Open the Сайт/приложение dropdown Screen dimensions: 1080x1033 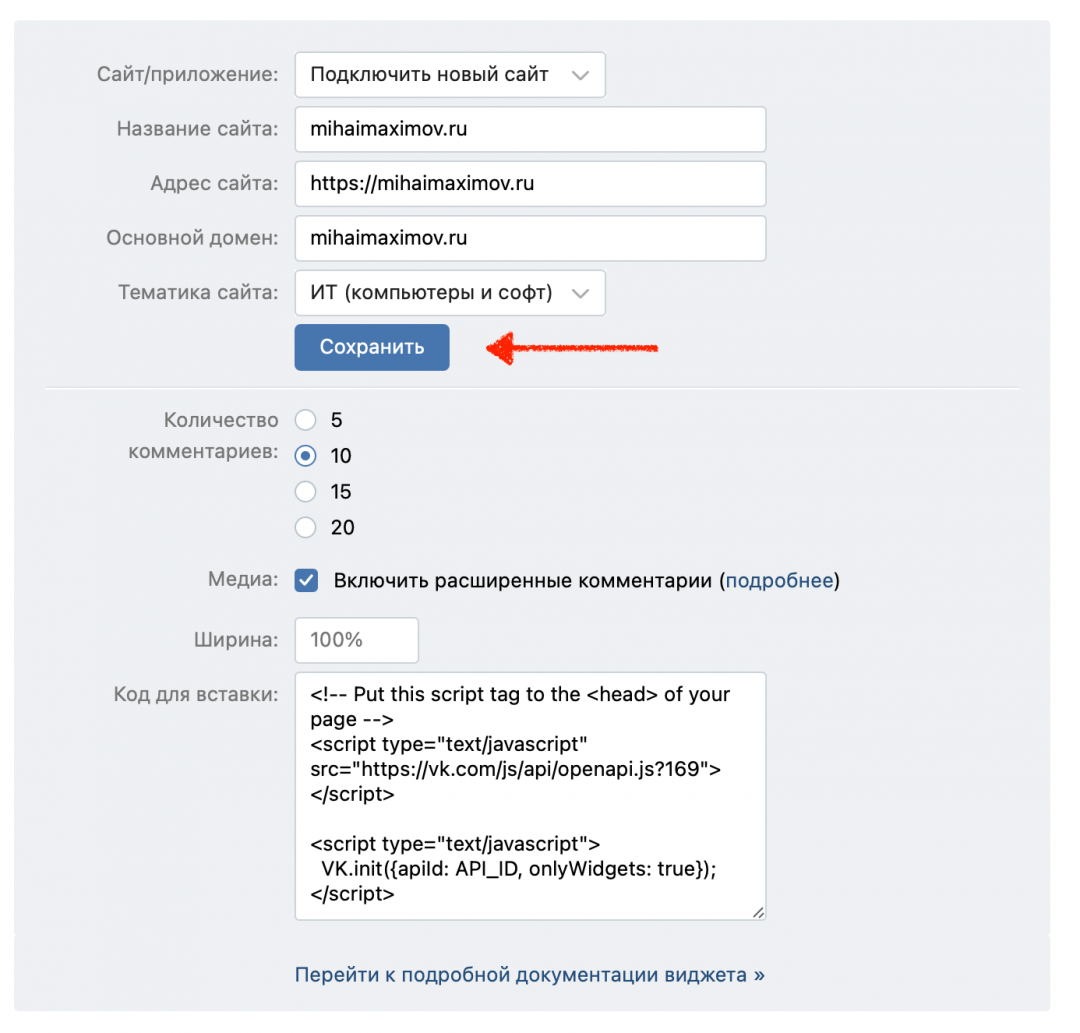click(449, 75)
